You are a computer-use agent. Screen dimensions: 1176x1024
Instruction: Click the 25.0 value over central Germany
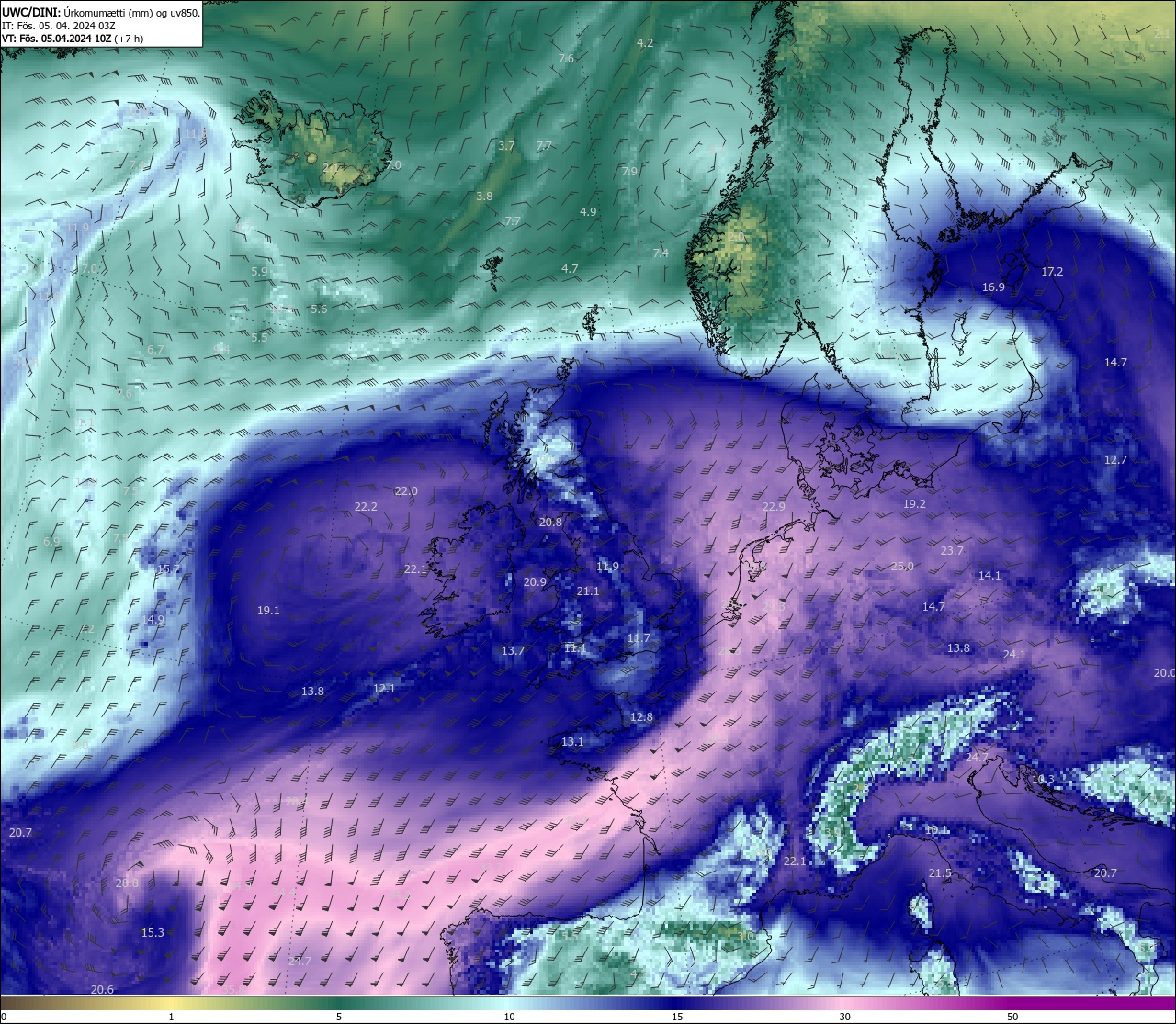click(902, 567)
